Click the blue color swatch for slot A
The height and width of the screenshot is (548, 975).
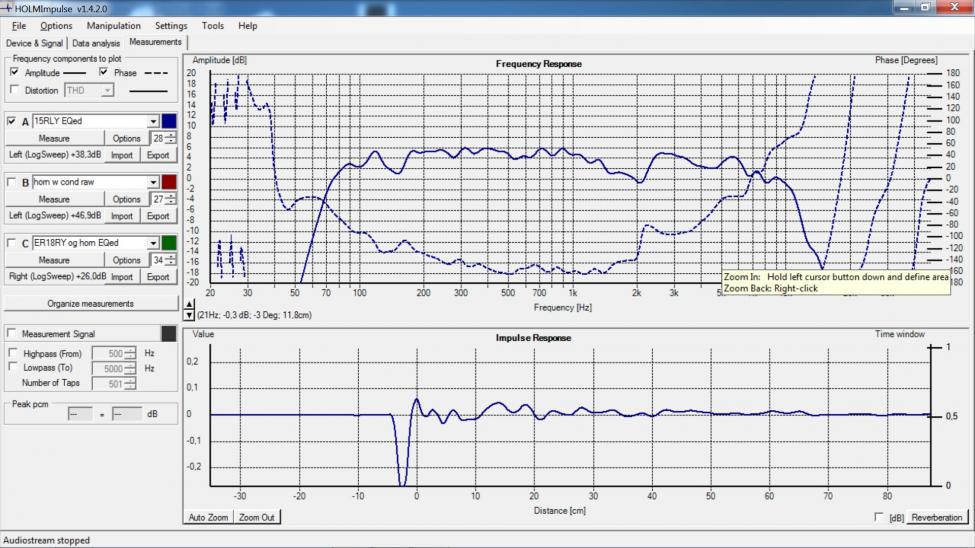point(169,121)
